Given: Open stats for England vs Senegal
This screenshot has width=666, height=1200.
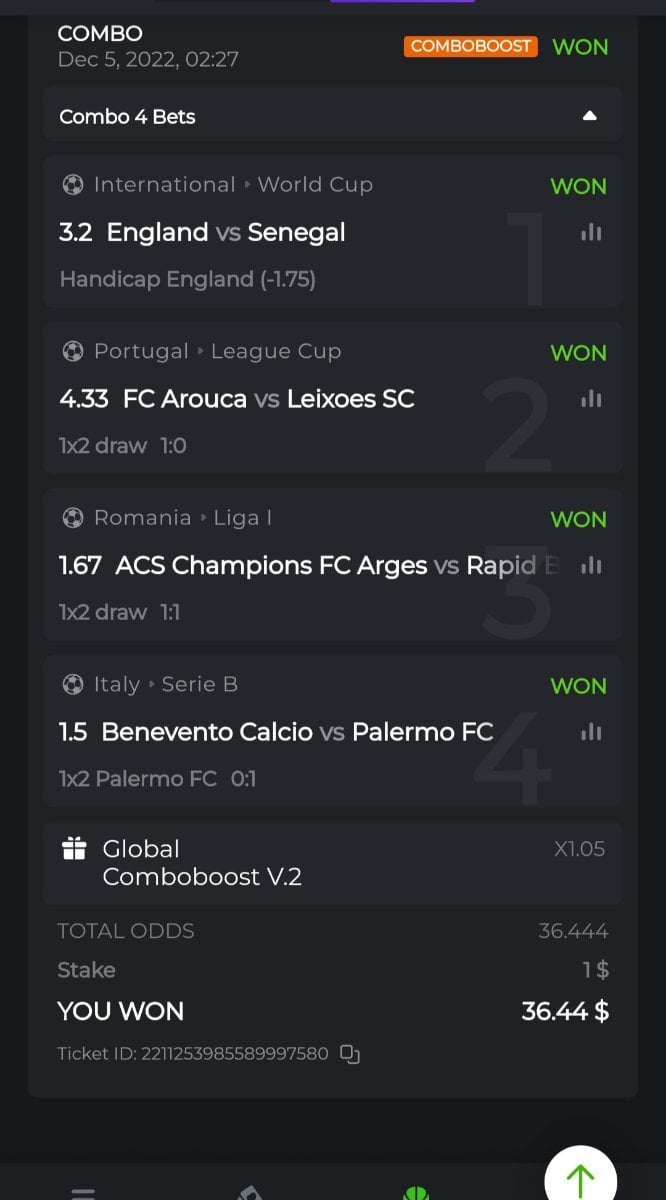Looking at the screenshot, I should pyautogui.click(x=591, y=232).
